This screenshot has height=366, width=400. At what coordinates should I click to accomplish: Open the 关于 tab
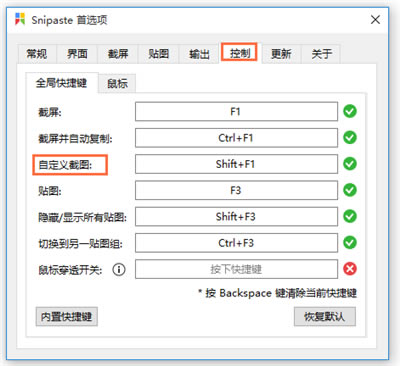click(x=321, y=54)
